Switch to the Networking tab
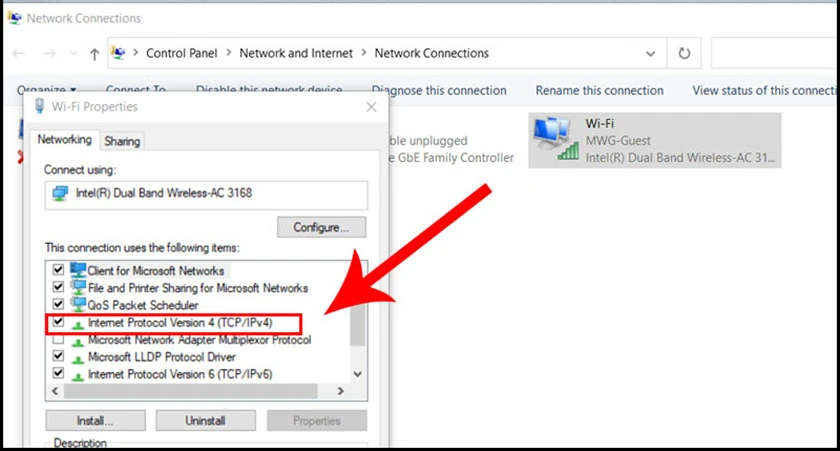This screenshot has height=451, width=840. pos(64,140)
